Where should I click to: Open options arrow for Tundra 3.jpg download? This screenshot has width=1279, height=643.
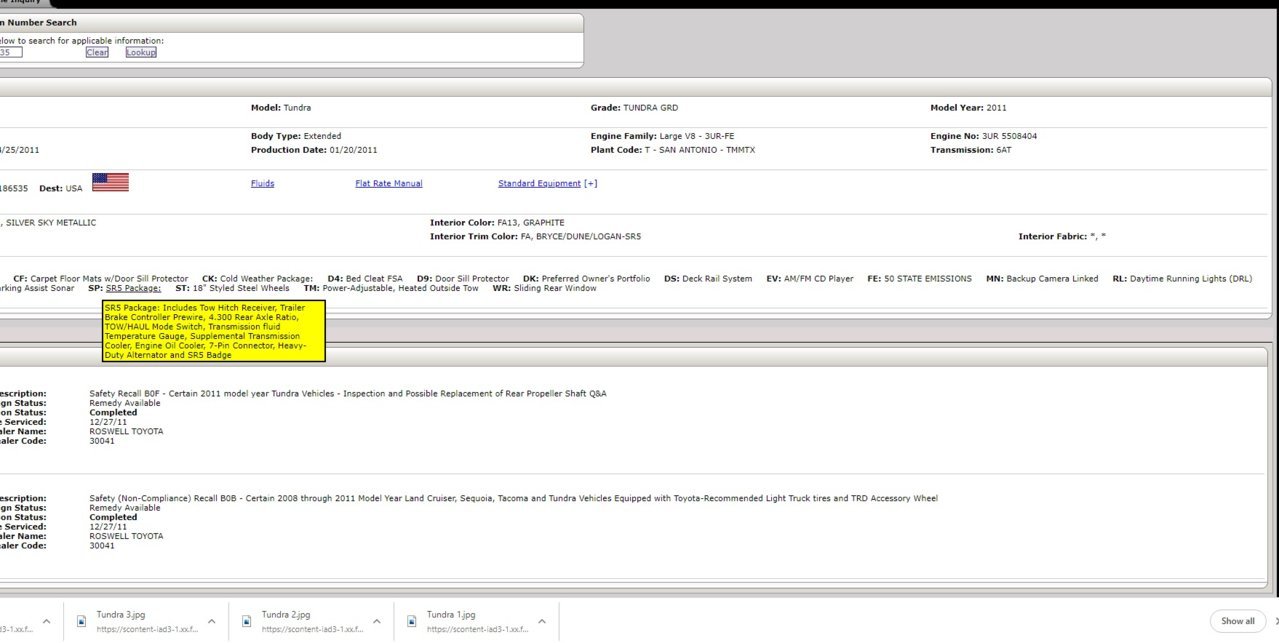coord(211,621)
